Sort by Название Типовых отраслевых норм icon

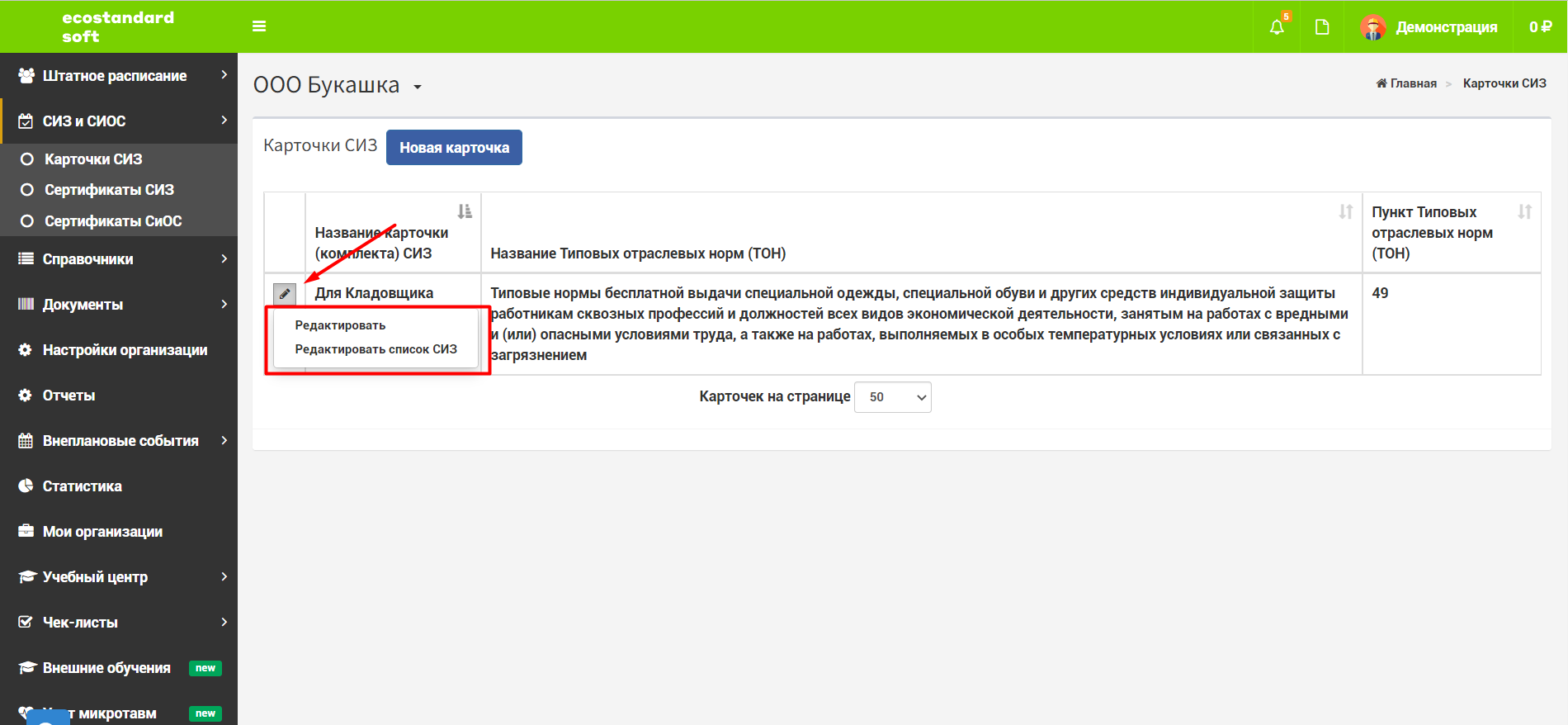tap(1346, 211)
